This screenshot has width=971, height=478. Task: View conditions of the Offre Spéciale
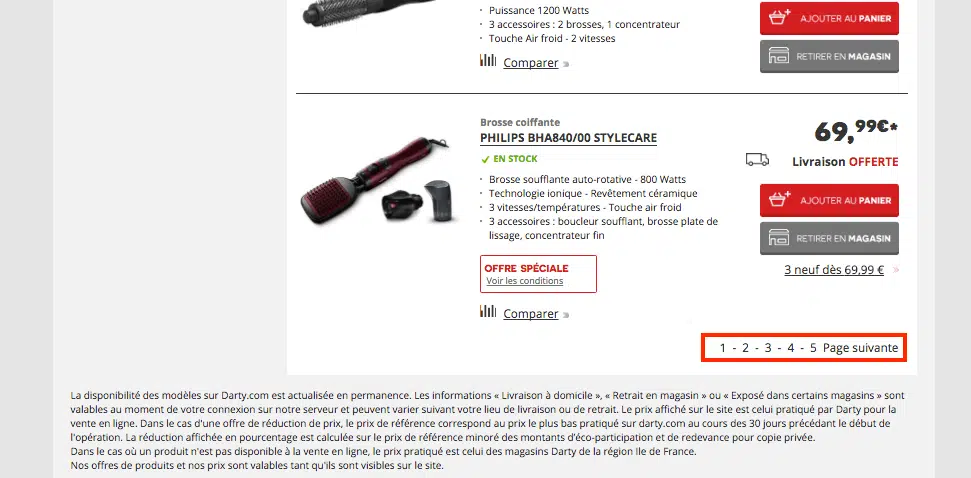tap(525, 280)
